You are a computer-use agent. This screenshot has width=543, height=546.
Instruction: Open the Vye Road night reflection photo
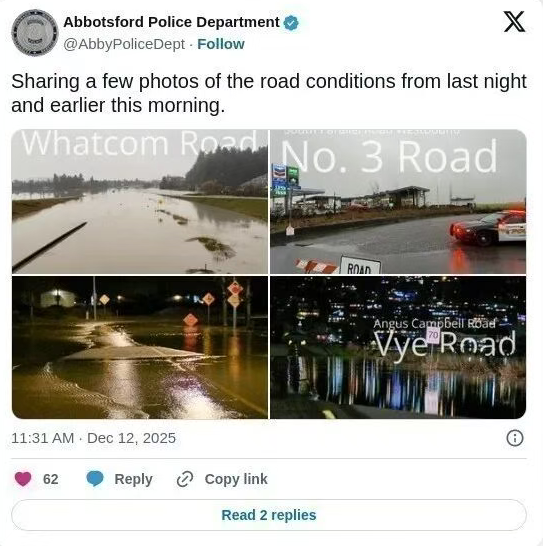(398, 348)
